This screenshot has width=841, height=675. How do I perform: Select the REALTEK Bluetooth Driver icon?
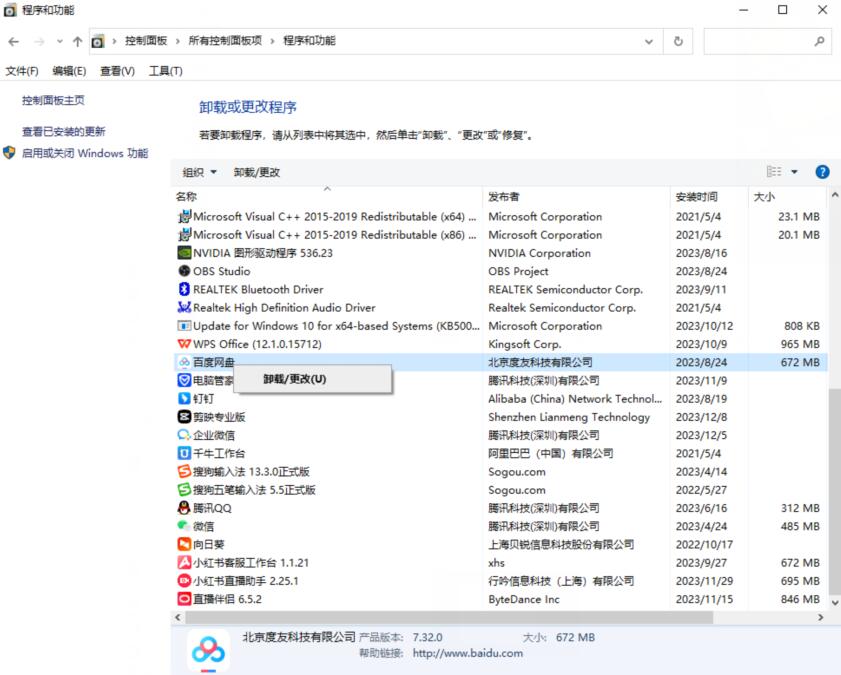(x=184, y=290)
